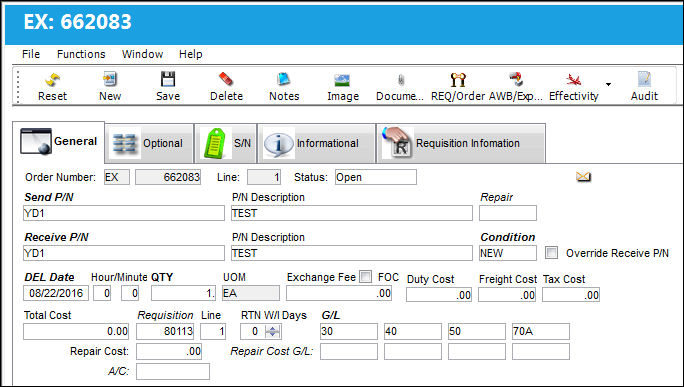Click the order Line number field
684x387 pixels.
[264, 177]
